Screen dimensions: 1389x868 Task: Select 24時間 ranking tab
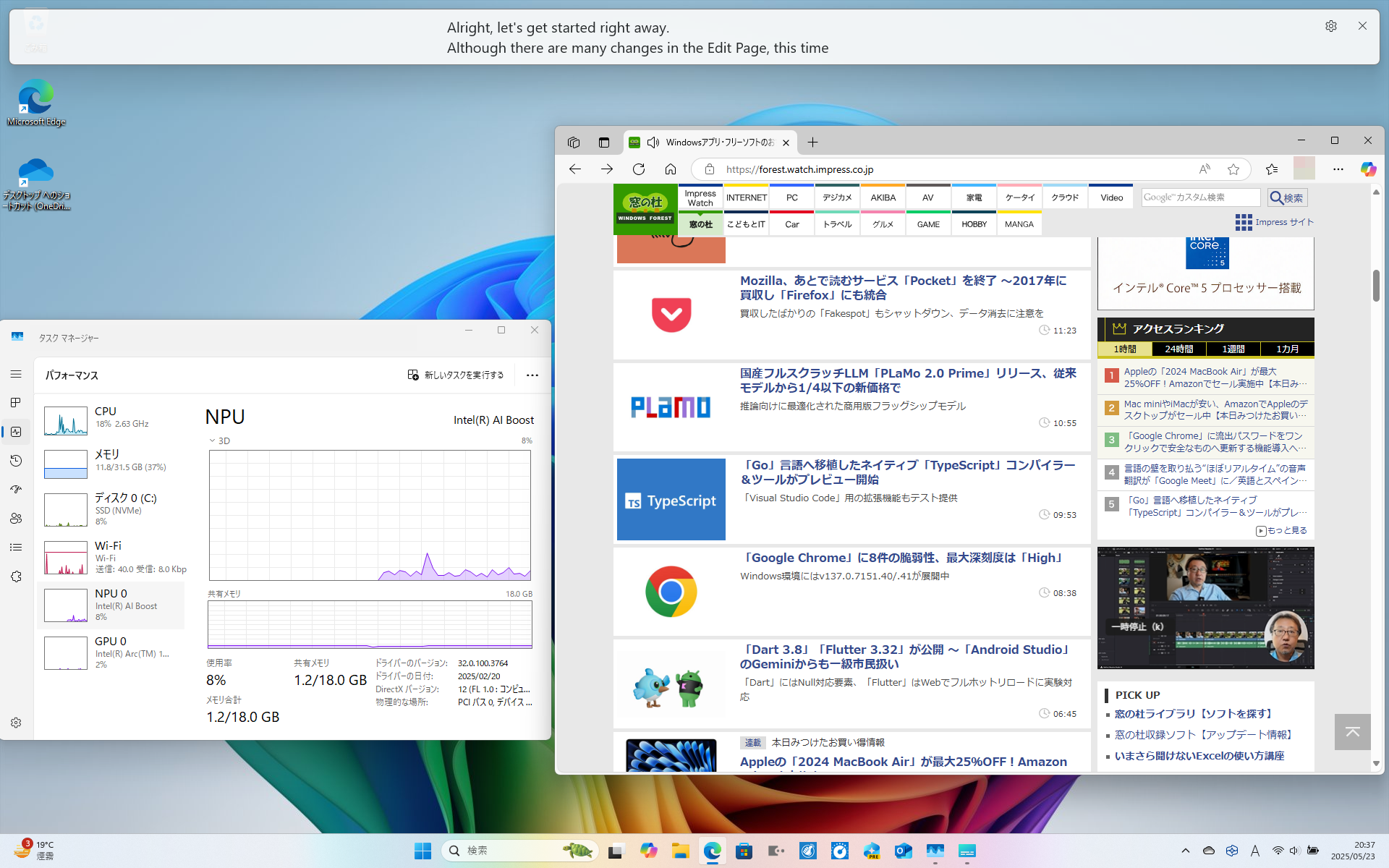pyautogui.click(x=1178, y=349)
